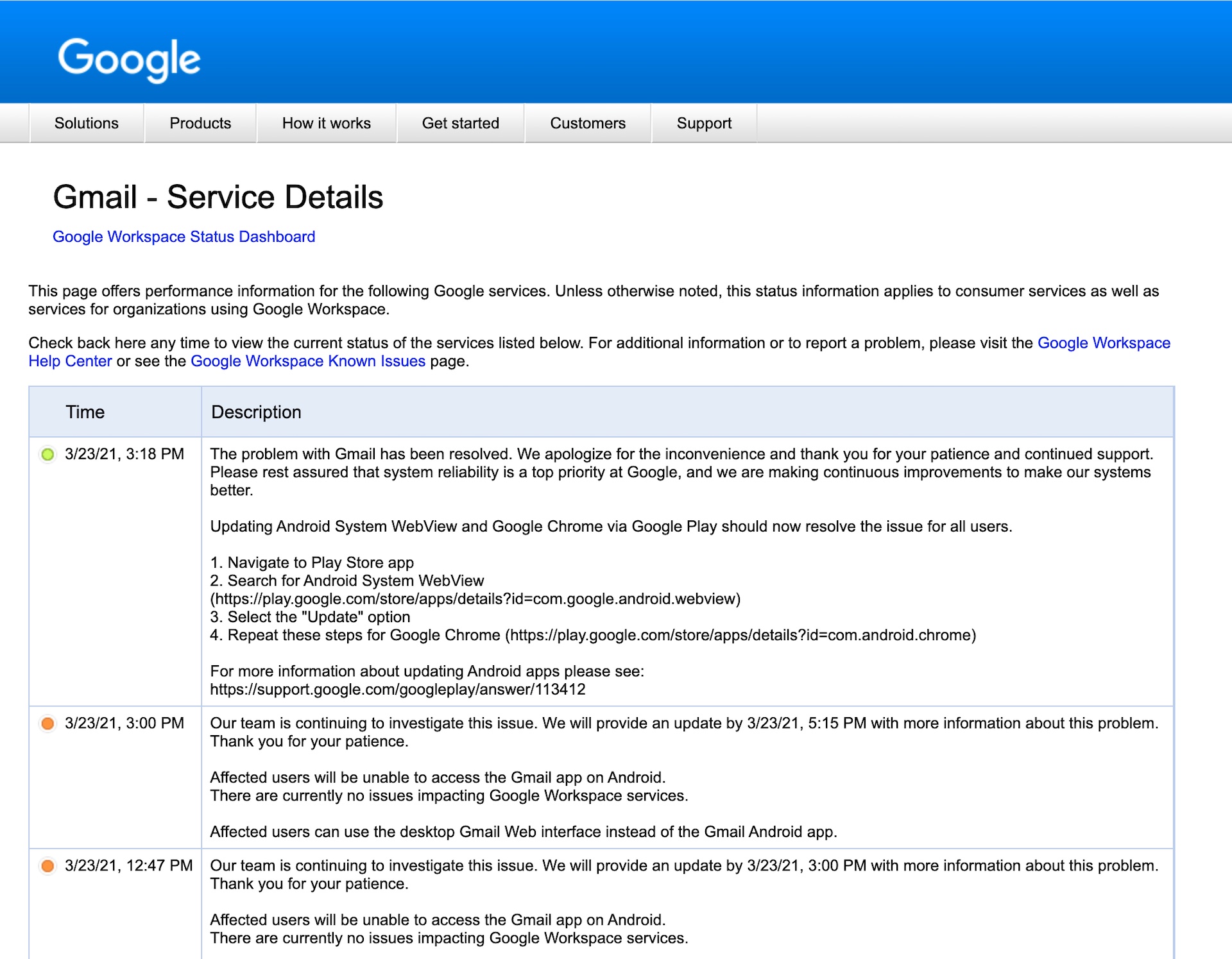The width and height of the screenshot is (1232, 959).
Task: Select Get started in navigation
Action: 460,123
